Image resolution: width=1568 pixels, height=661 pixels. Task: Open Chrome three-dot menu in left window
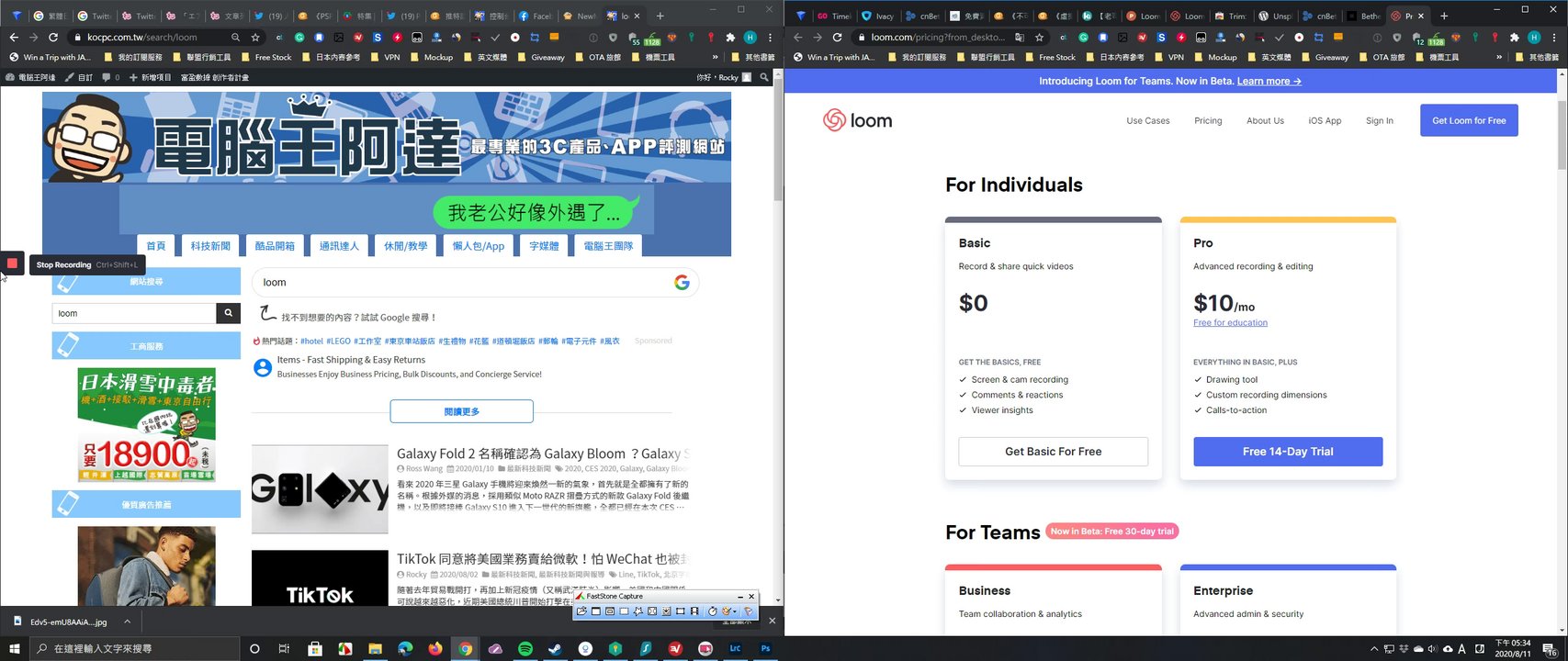click(769, 38)
